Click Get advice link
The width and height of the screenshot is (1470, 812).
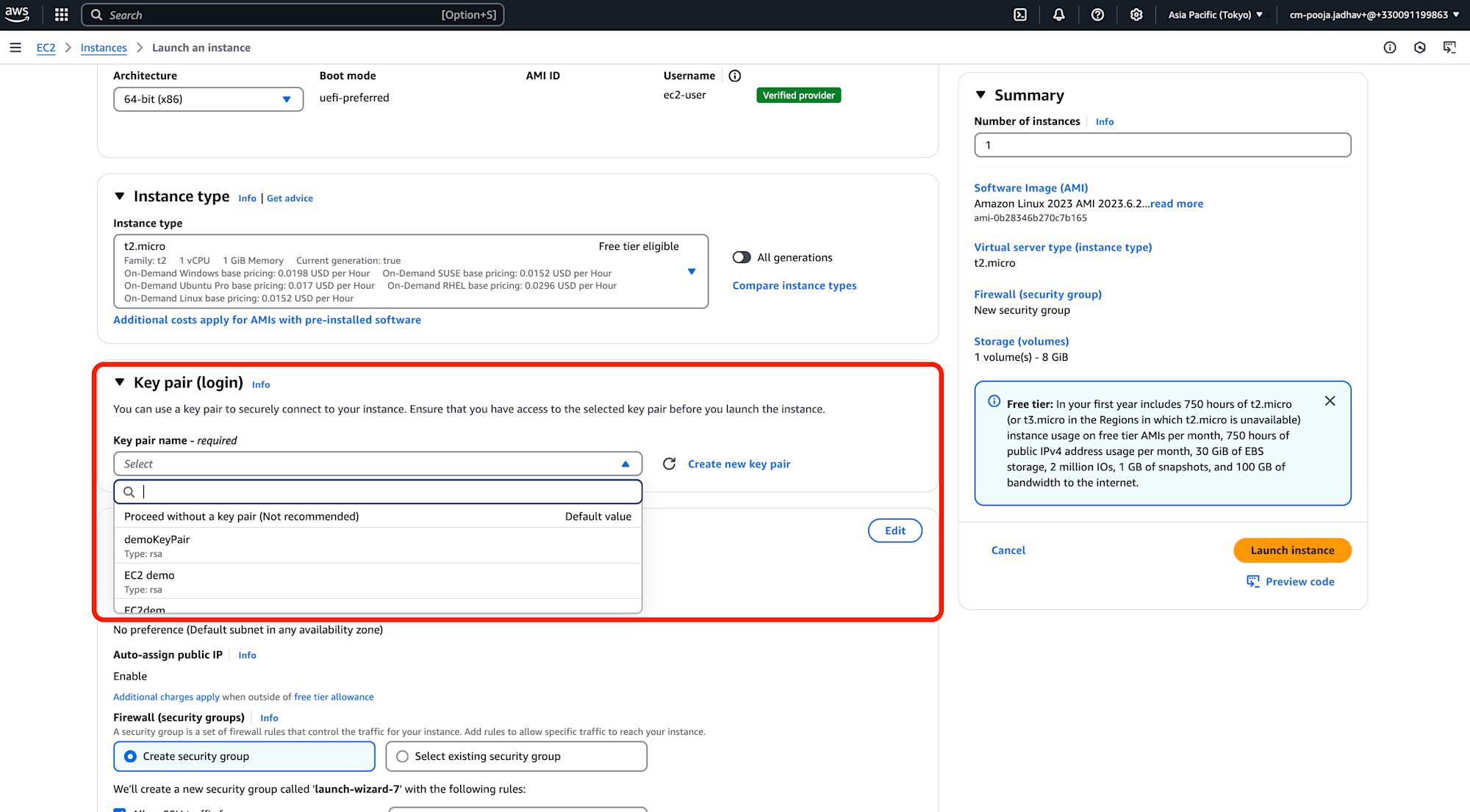click(290, 198)
